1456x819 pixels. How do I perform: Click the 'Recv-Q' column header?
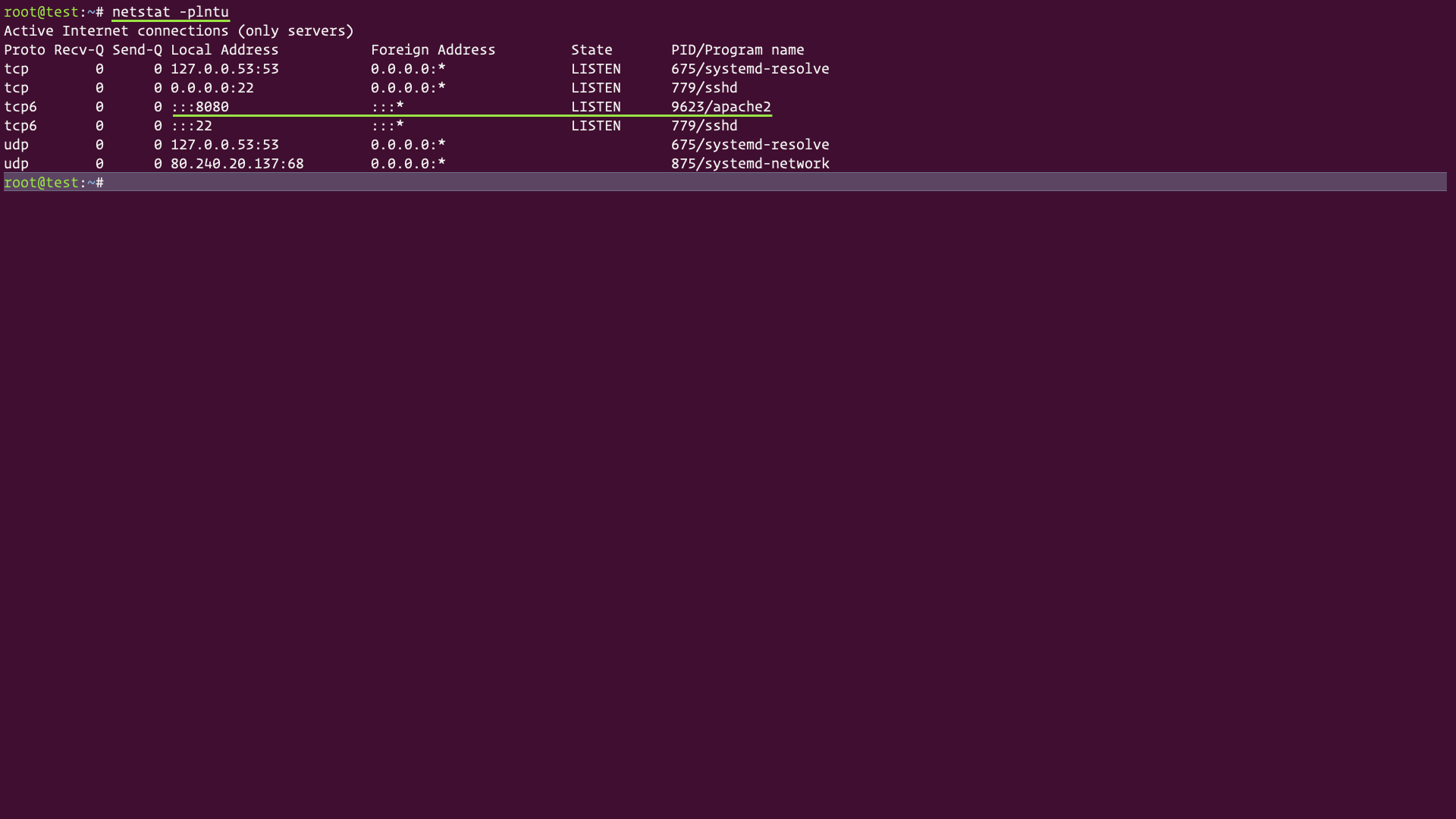tap(79, 50)
